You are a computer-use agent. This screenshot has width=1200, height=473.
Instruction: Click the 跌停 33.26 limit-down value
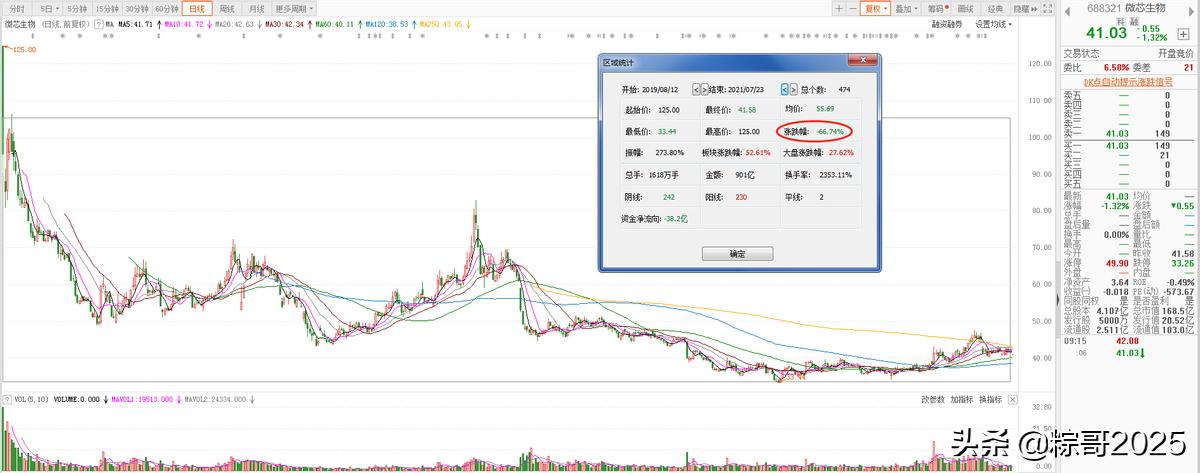(1183, 262)
